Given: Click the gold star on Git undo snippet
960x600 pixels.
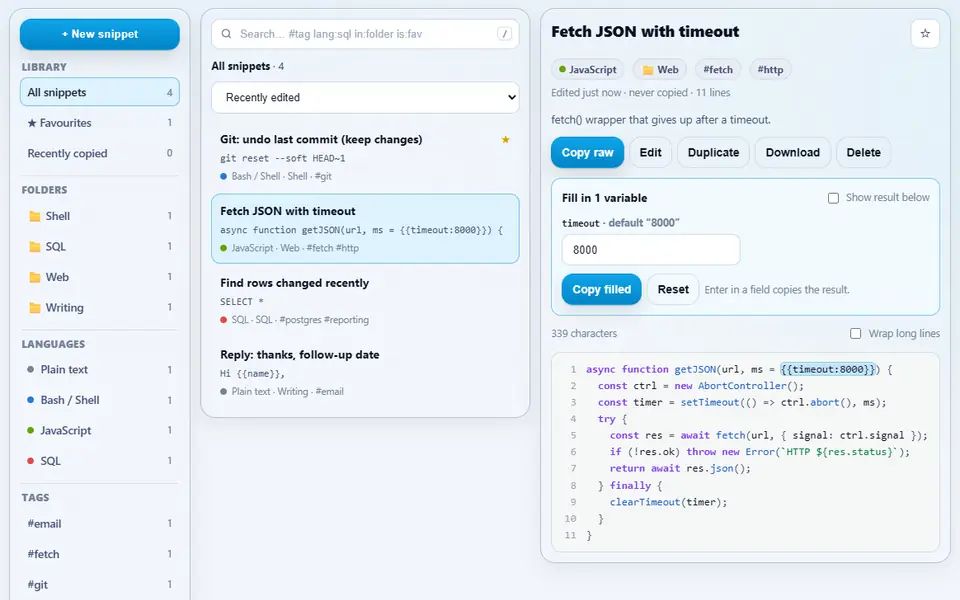Looking at the screenshot, I should point(505,140).
